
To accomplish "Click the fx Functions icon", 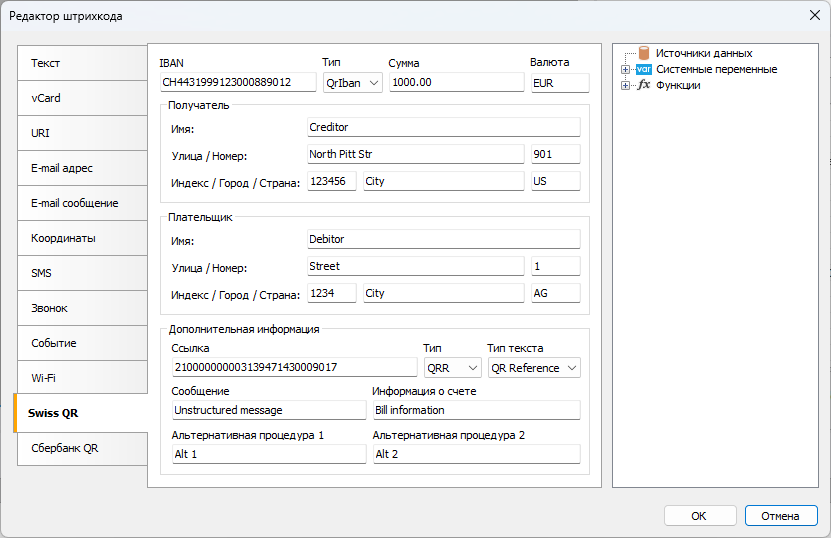I will [643, 85].
